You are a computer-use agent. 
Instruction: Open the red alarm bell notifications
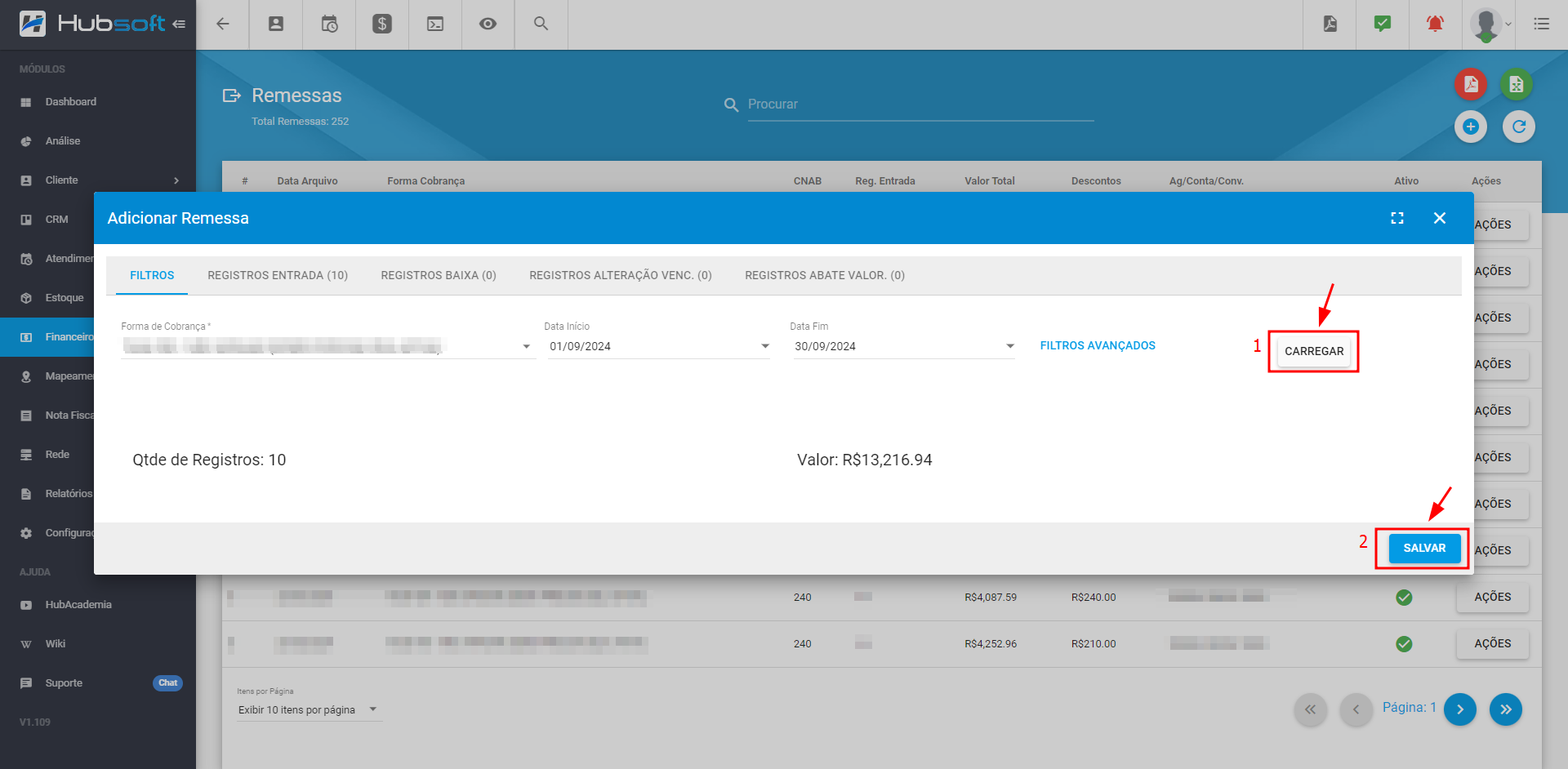[x=1435, y=24]
